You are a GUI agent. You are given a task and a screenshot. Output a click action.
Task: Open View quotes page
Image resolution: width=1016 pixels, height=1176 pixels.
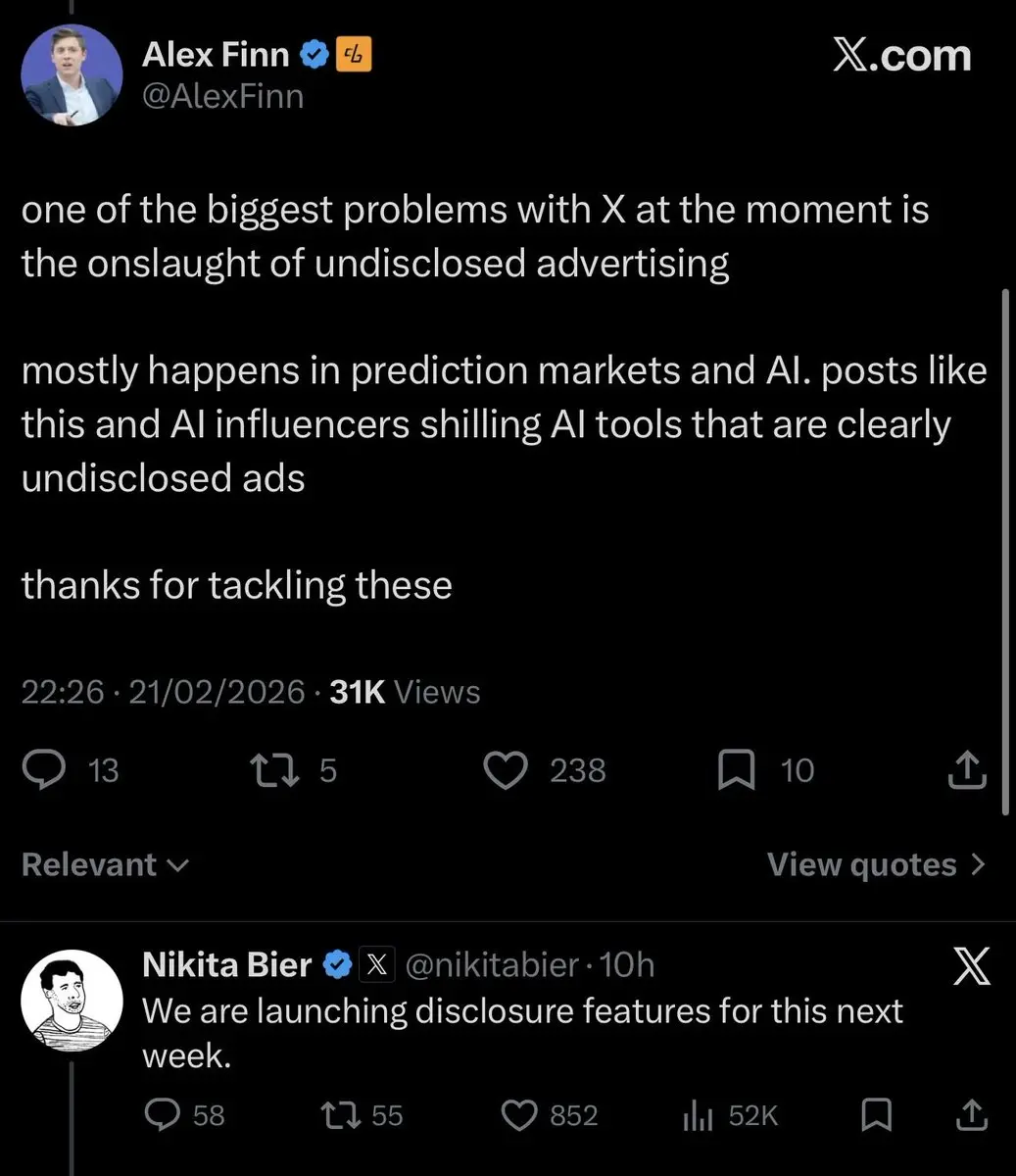pos(875,864)
